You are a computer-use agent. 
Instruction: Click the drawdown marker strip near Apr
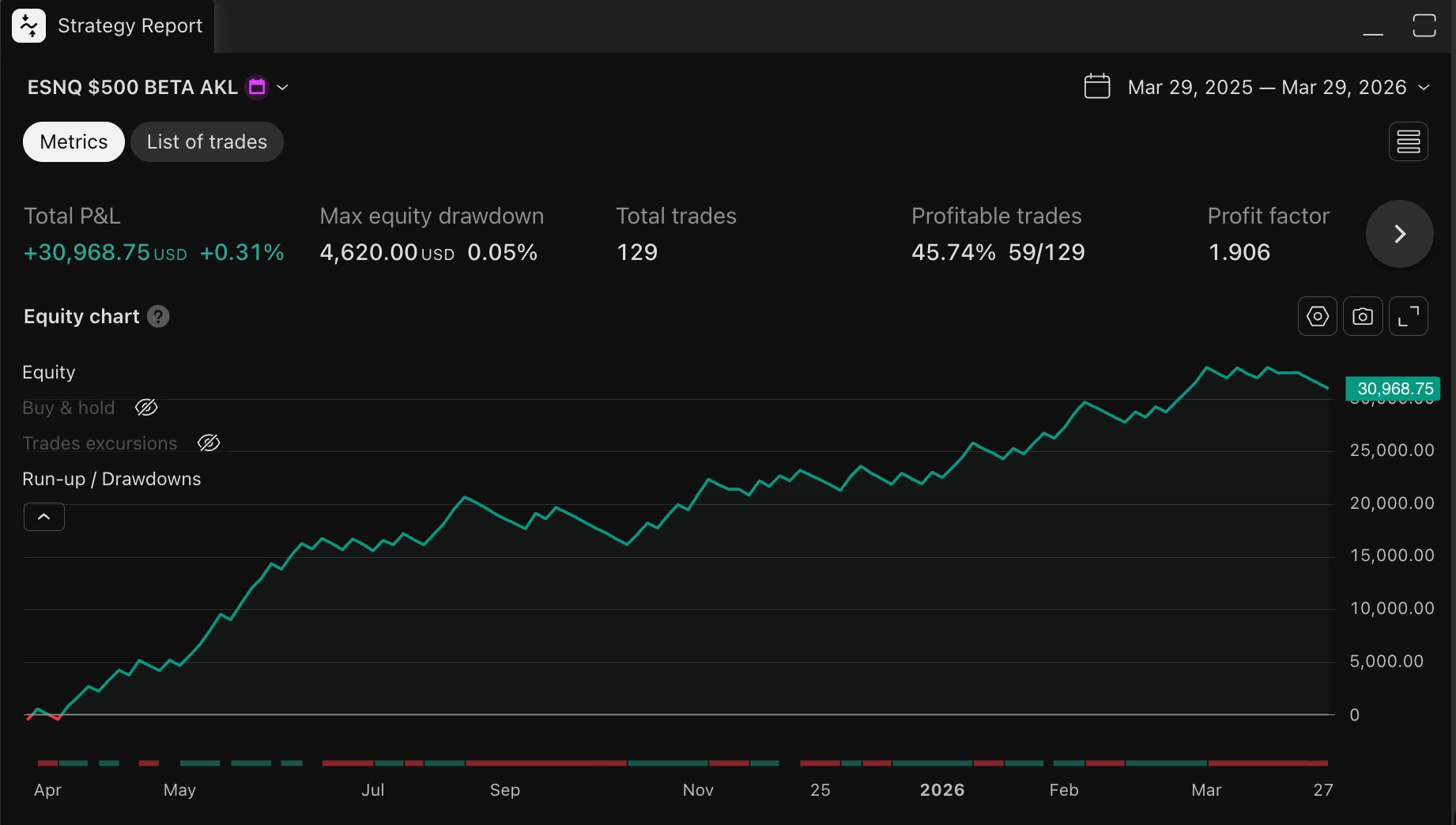[x=47, y=763]
